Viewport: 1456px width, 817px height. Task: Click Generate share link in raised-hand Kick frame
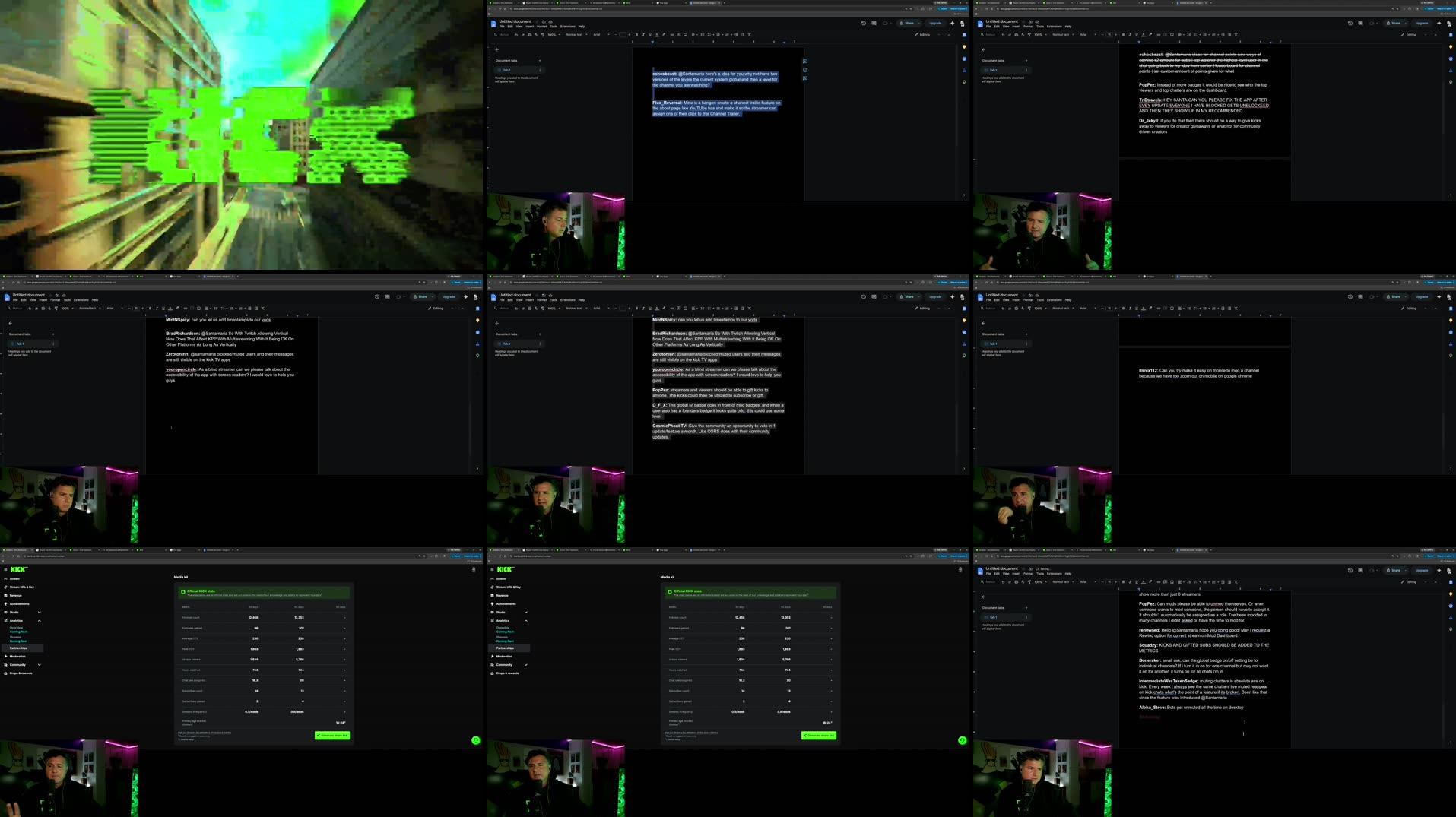point(332,736)
